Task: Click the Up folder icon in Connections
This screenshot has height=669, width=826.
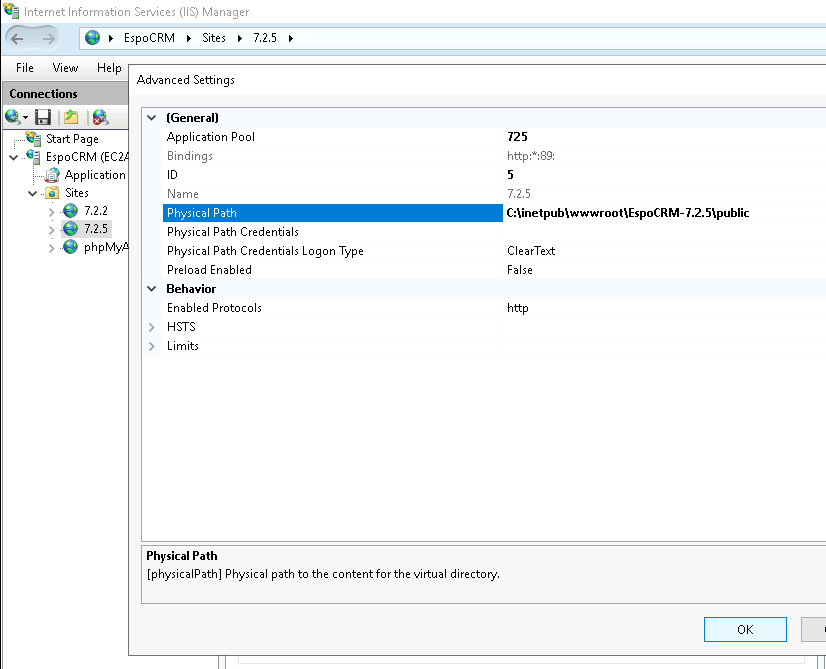Action: tap(71, 117)
